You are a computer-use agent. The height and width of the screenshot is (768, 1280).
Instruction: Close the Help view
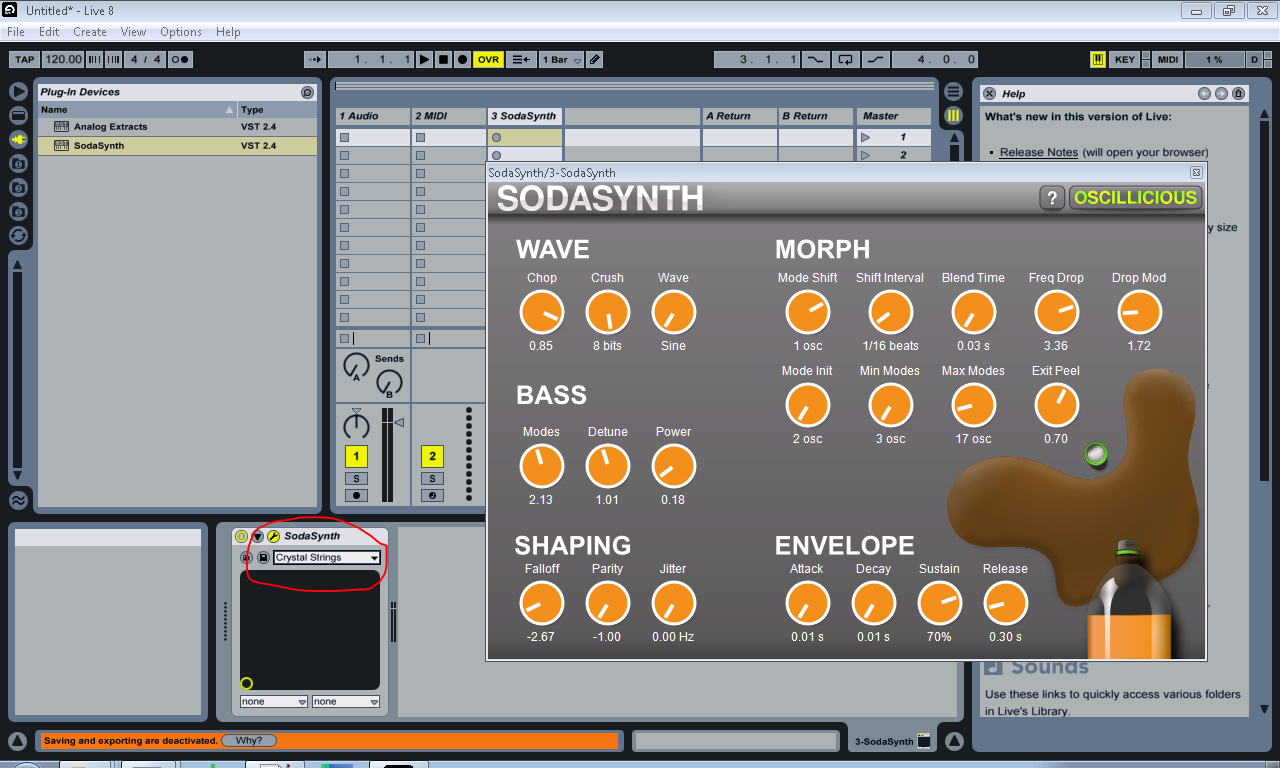(x=989, y=94)
